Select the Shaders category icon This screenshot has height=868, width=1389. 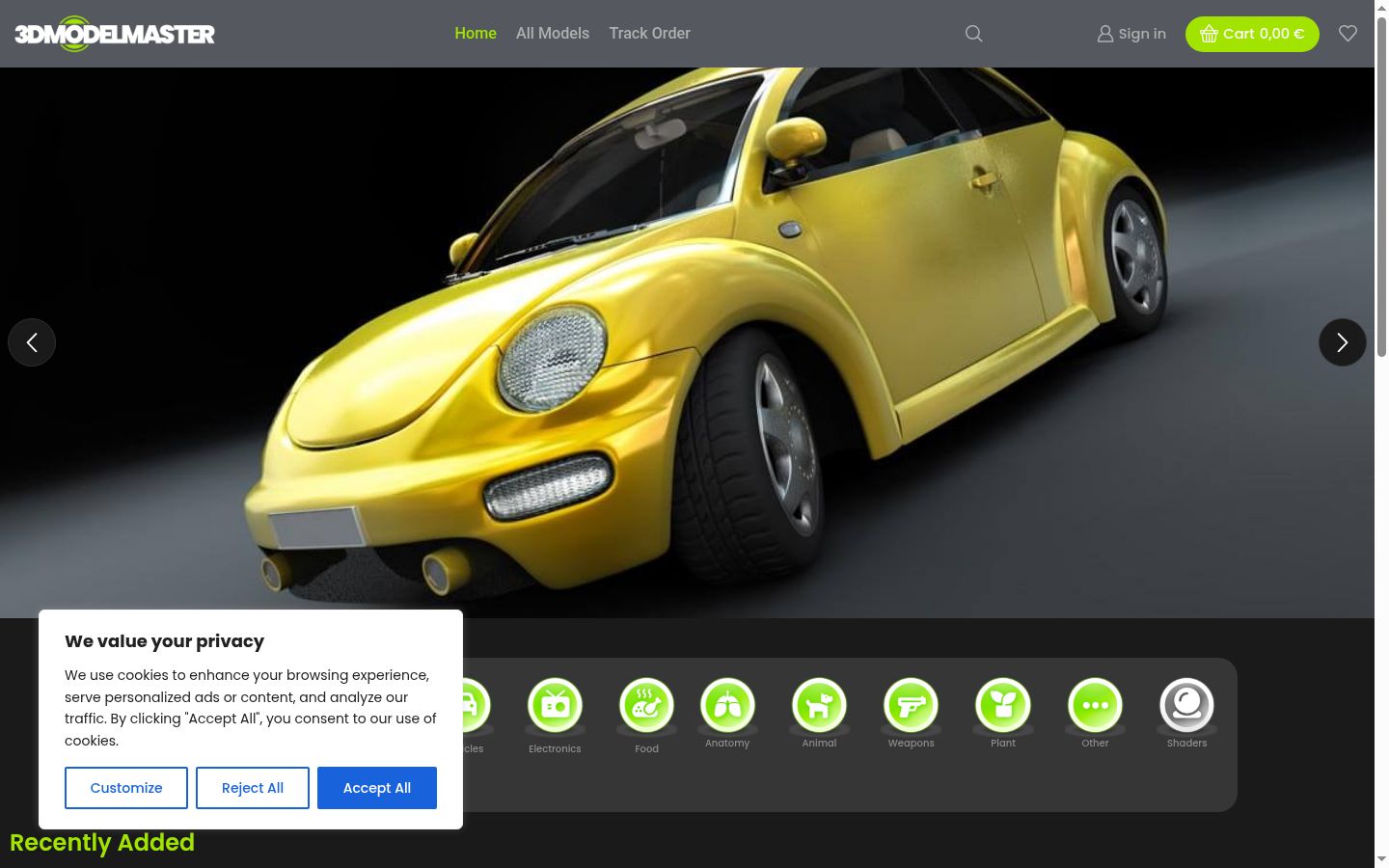tap(1186, 706)
